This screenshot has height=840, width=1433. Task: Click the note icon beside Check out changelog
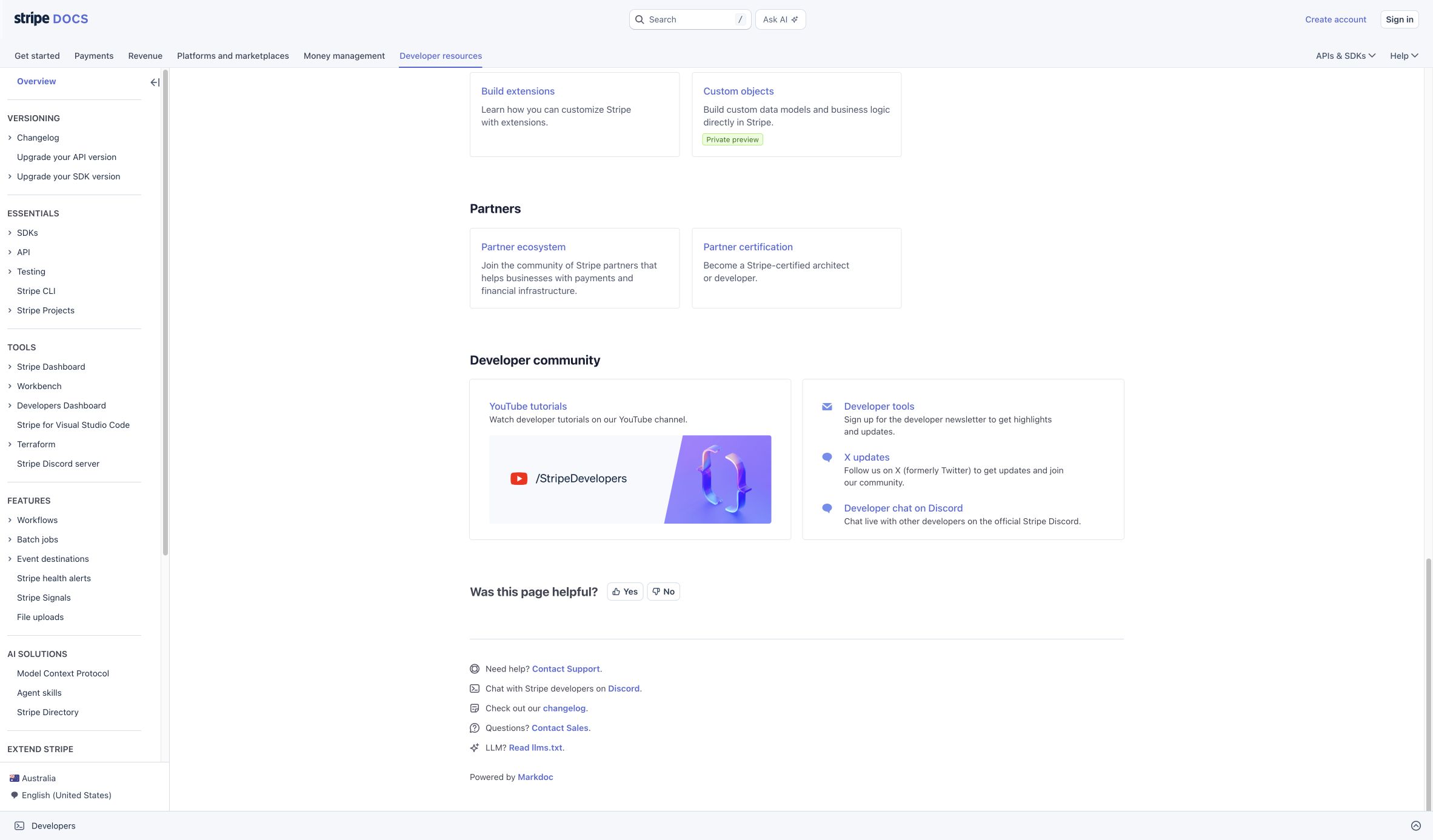[x=475, y=708]
